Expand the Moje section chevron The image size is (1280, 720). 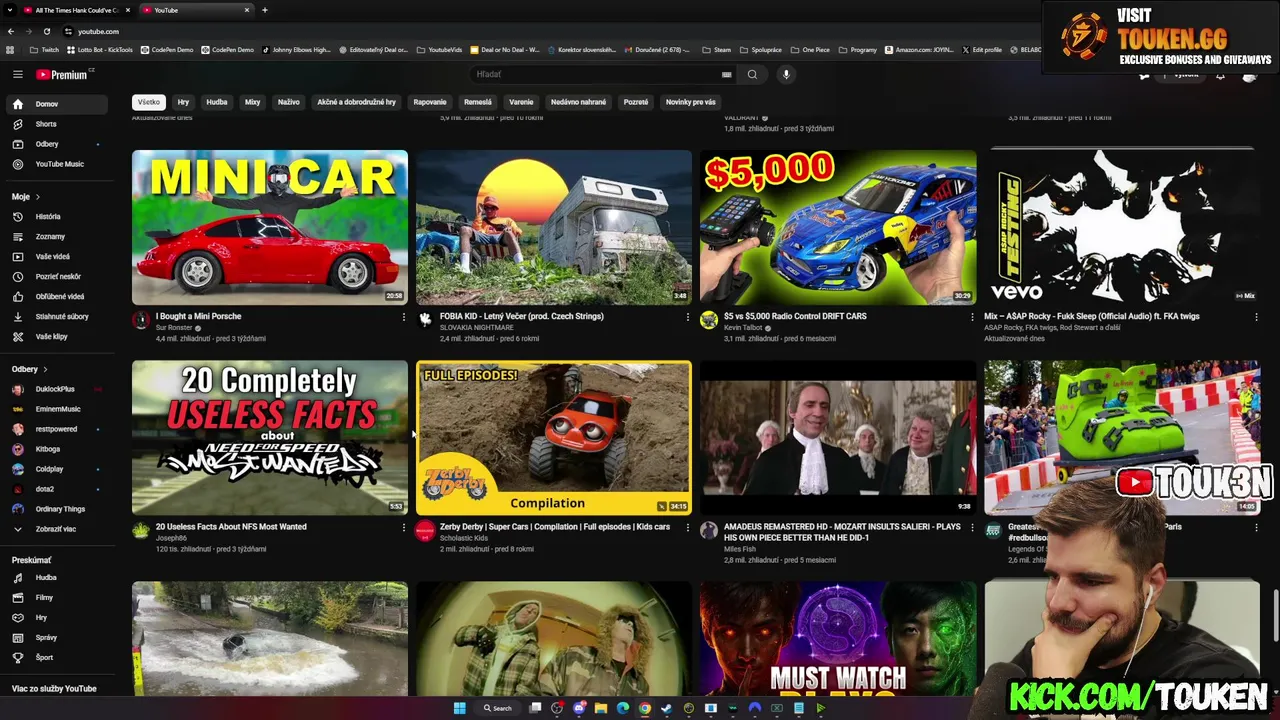point(38,197)
